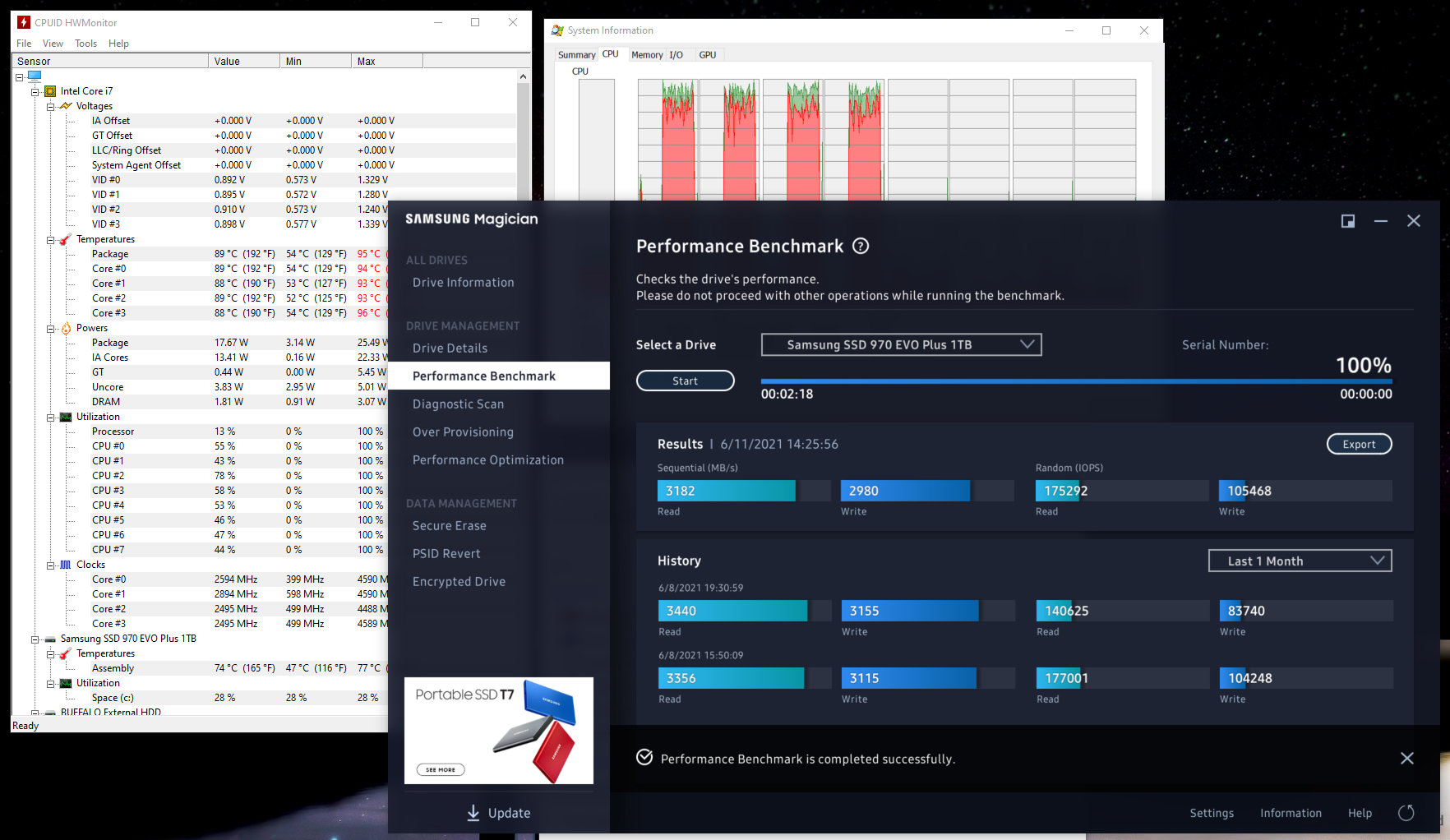Collapse the Powers tree node
The height and width of the screenshot is (840, 1450).
pos(51,328)
